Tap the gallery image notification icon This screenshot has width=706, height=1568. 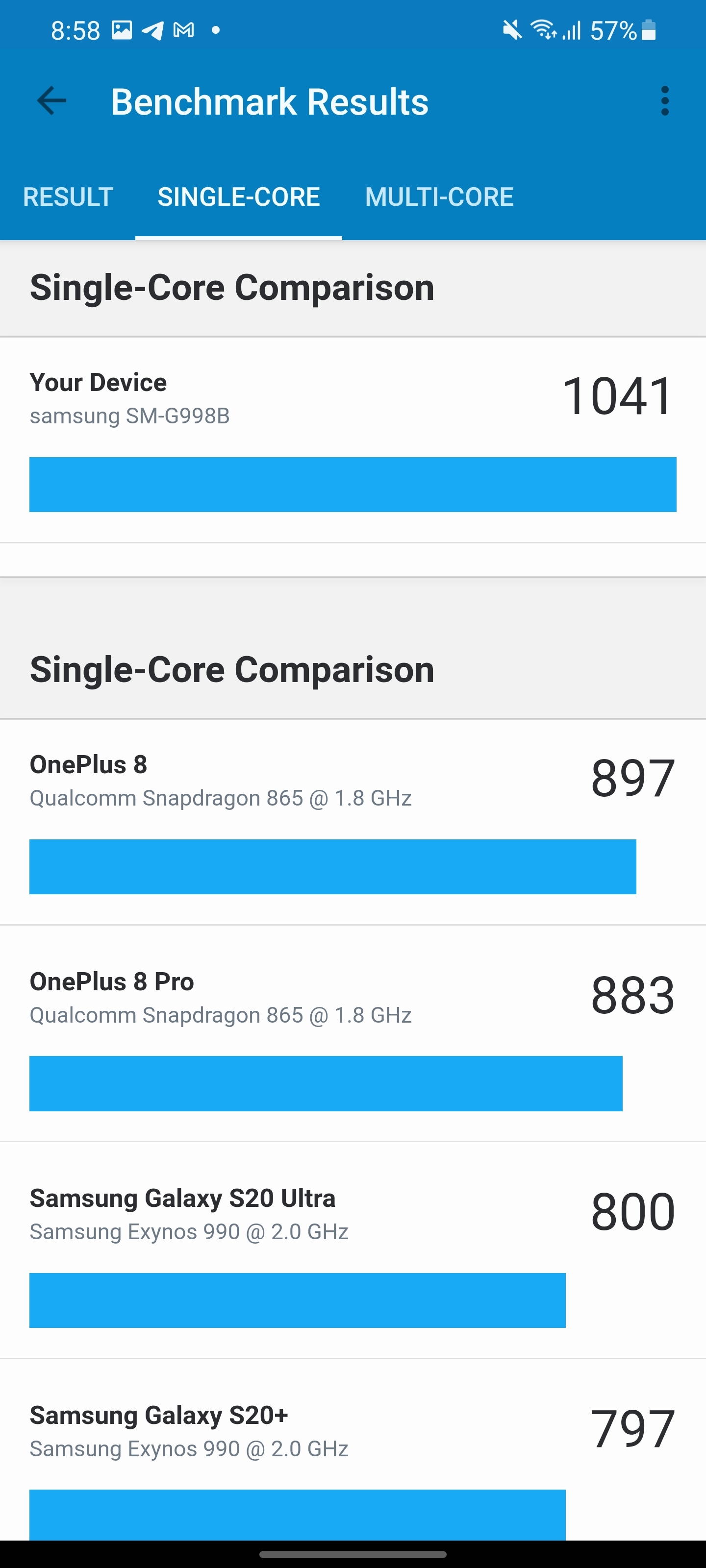(122, 30)
